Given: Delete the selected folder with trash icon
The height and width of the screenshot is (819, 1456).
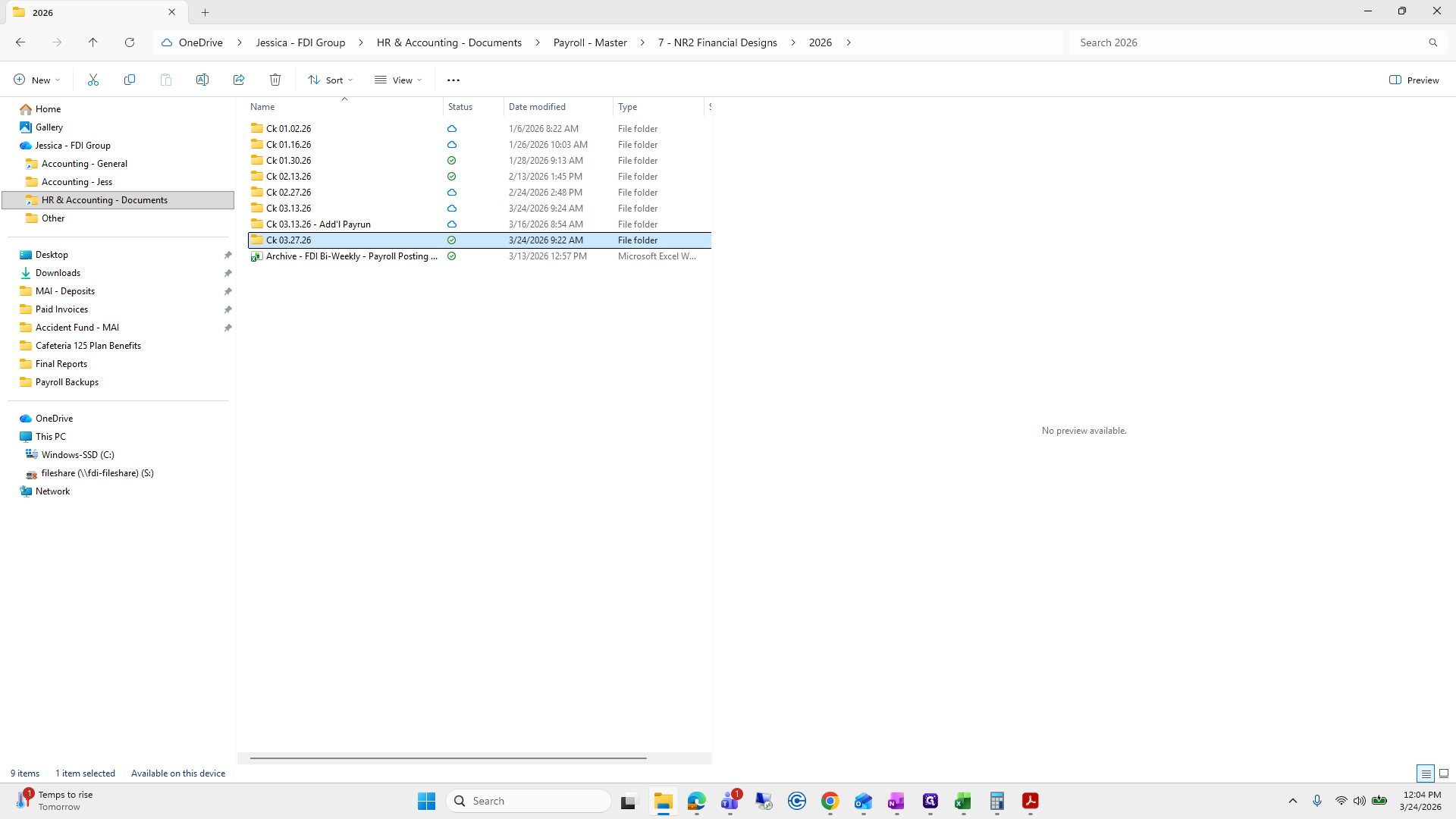Looking at the screenshot, I should coord(275,80).
